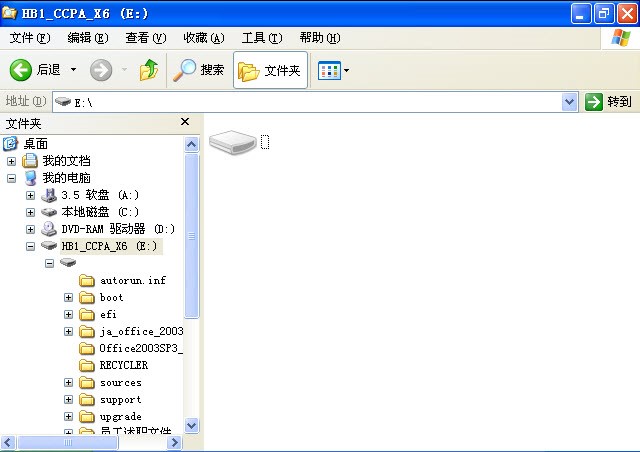Click the support folder icon
The image size is (640, 452).
click(x=87, y=400)
